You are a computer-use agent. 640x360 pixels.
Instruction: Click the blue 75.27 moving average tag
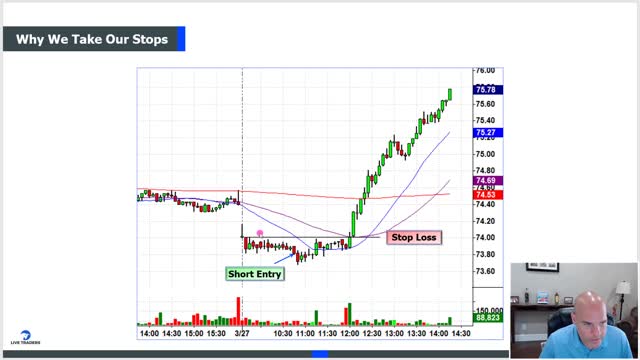click(488, 133)
